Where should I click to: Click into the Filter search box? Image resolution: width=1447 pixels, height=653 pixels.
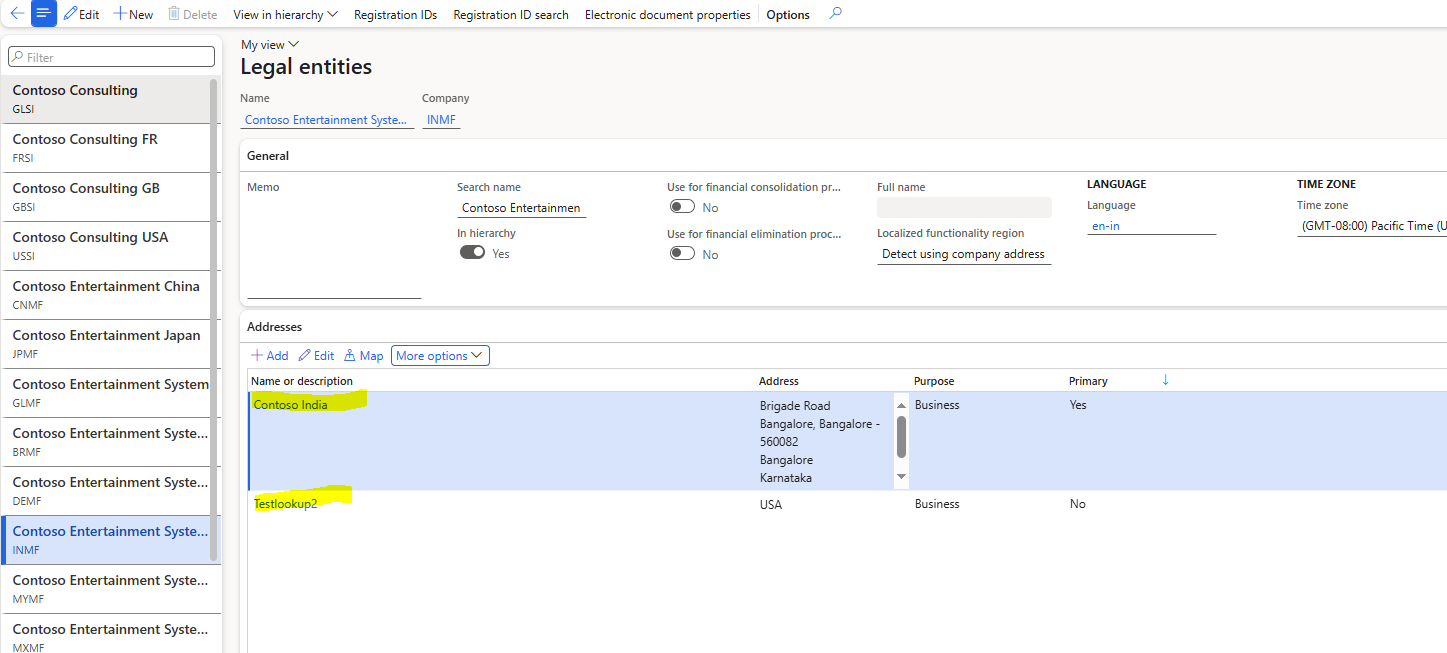pos(111,57)
